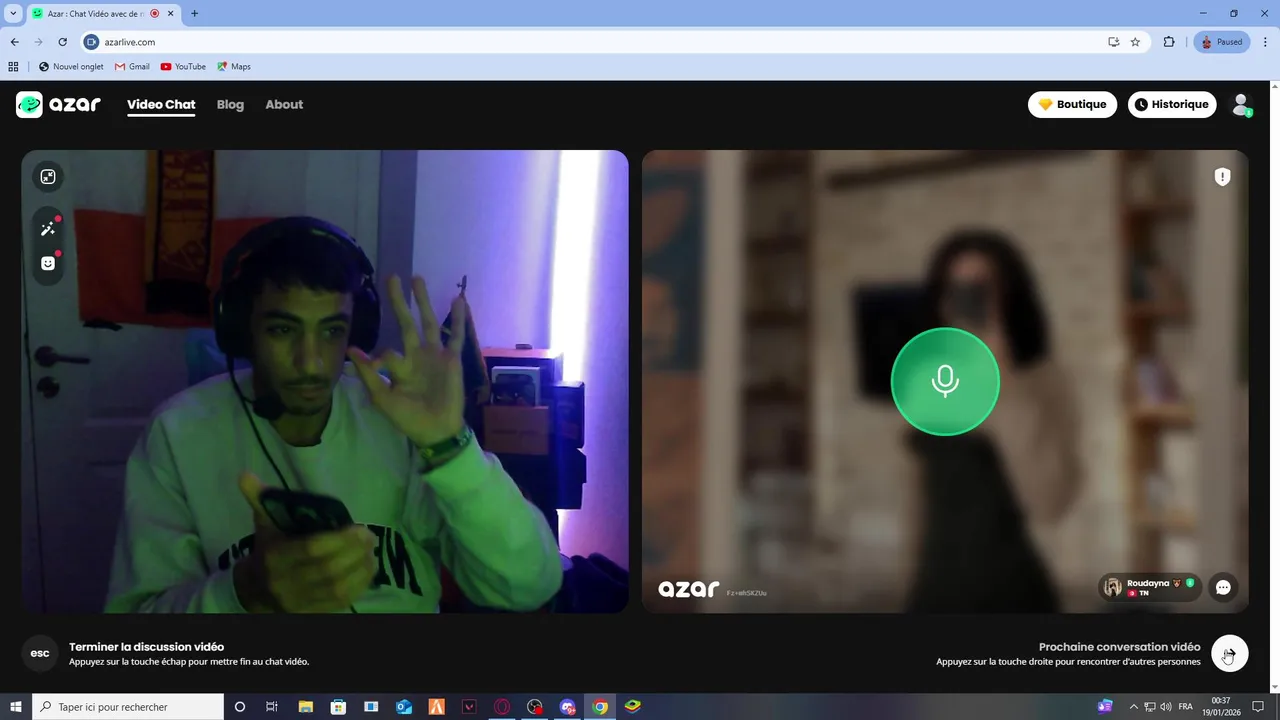
Task: Open the Windows Start menu
Action: 15,707
